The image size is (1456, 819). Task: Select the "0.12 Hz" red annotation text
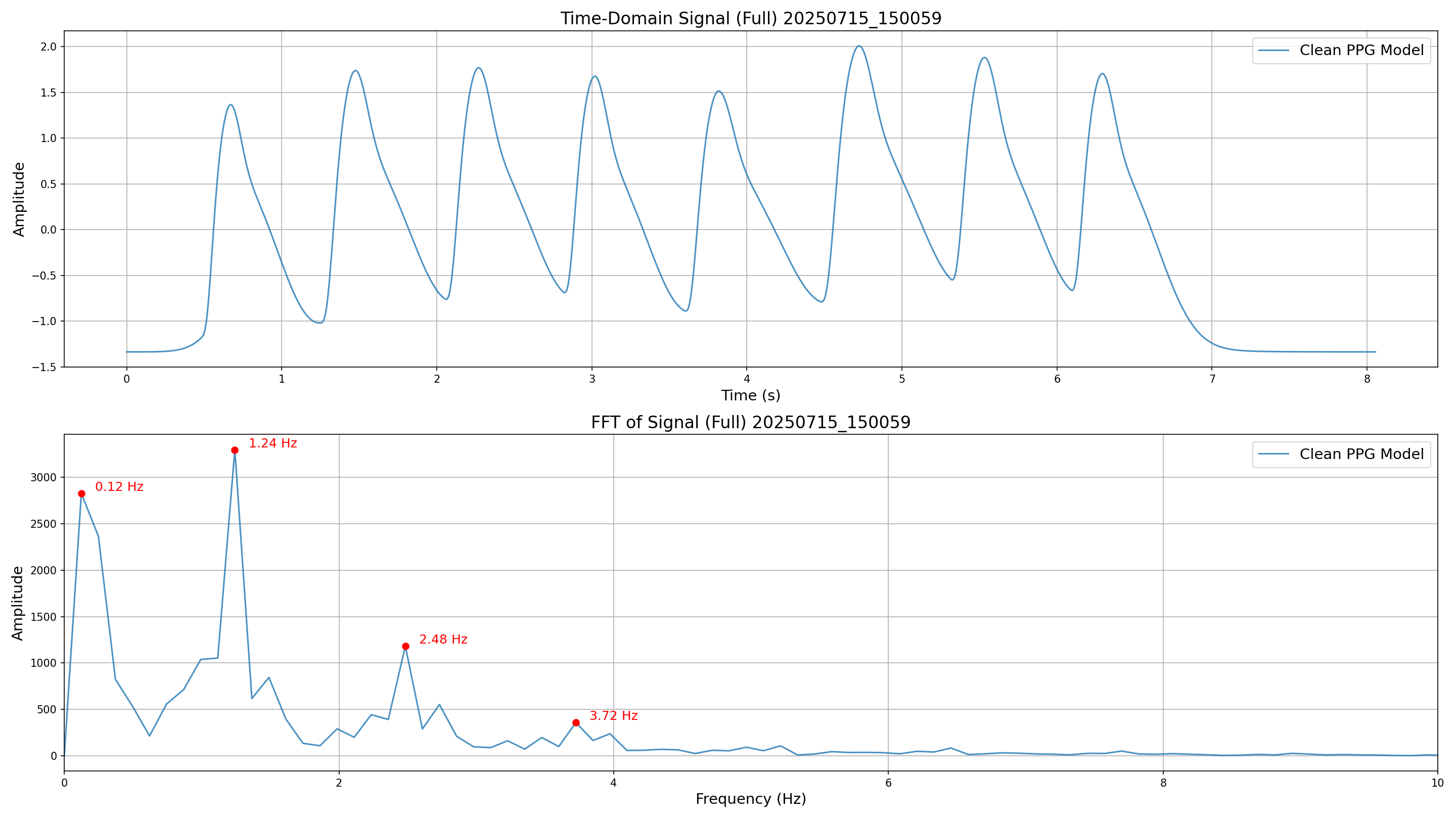[119, 487]
